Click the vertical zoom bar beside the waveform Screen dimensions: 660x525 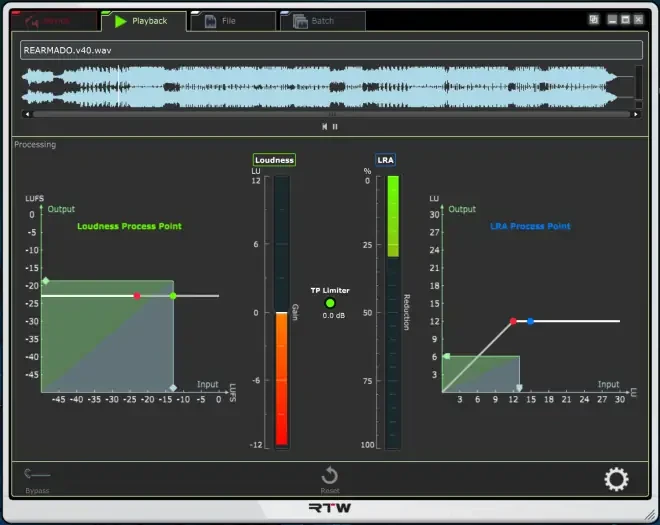tap(639, 83)
